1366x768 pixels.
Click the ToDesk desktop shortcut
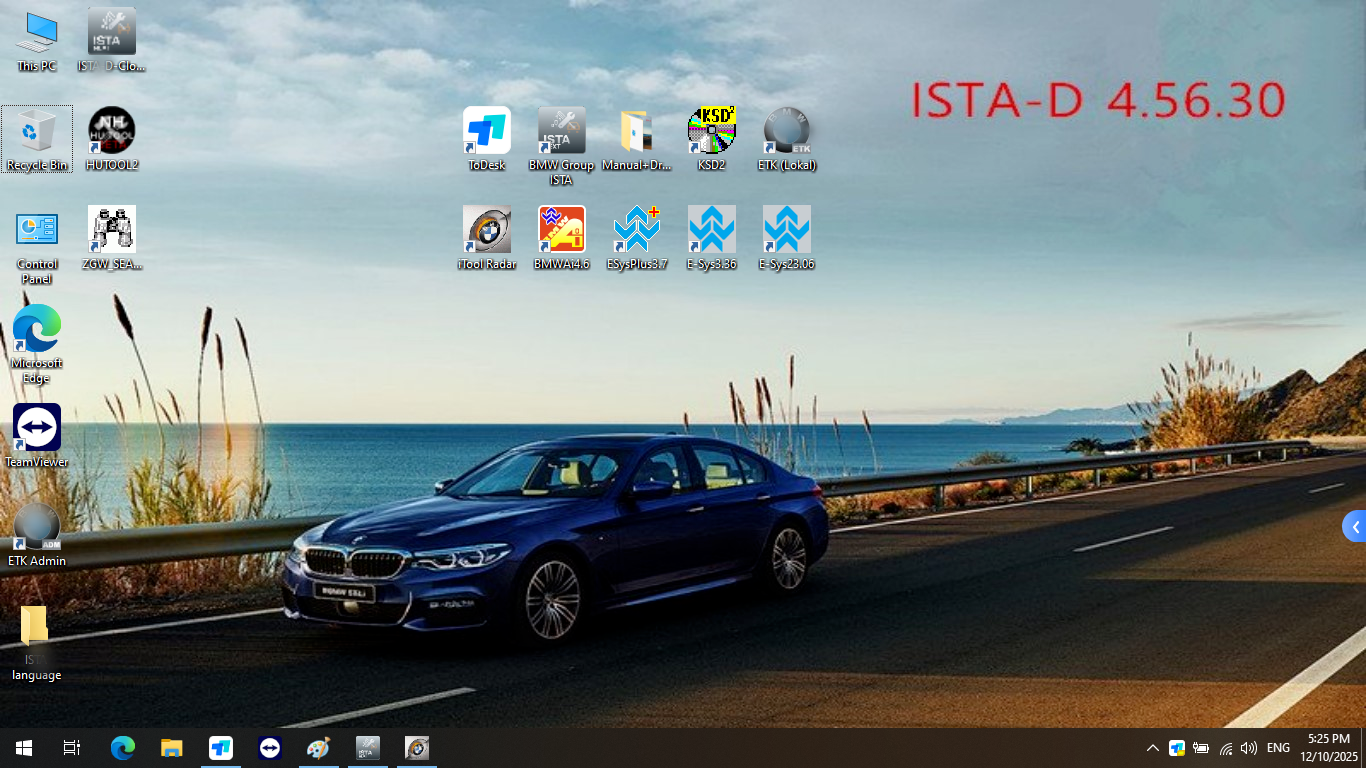tap(487, 132)
